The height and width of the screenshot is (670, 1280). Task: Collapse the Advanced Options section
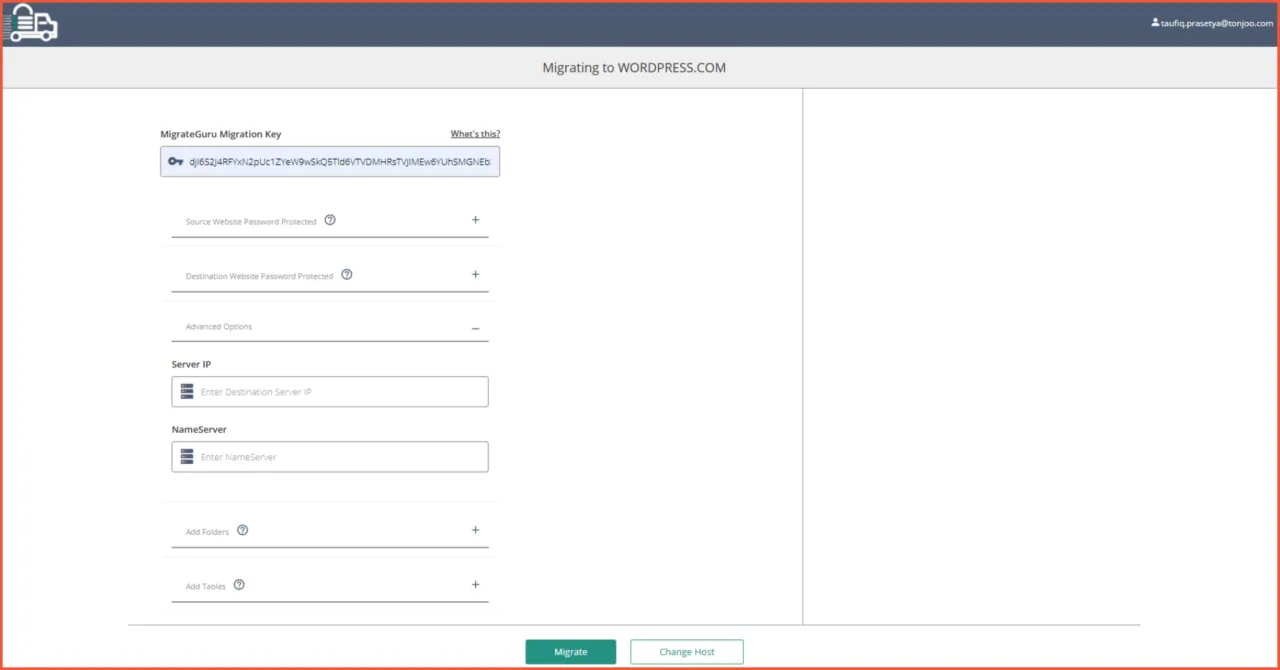(475, 328)
